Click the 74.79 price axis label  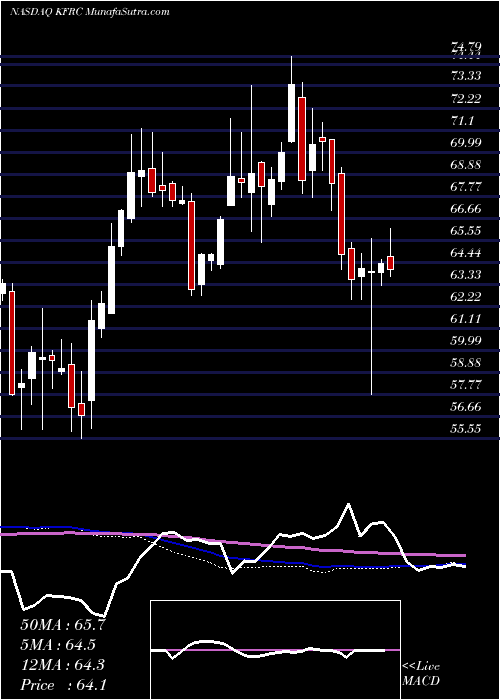[466, 46]
